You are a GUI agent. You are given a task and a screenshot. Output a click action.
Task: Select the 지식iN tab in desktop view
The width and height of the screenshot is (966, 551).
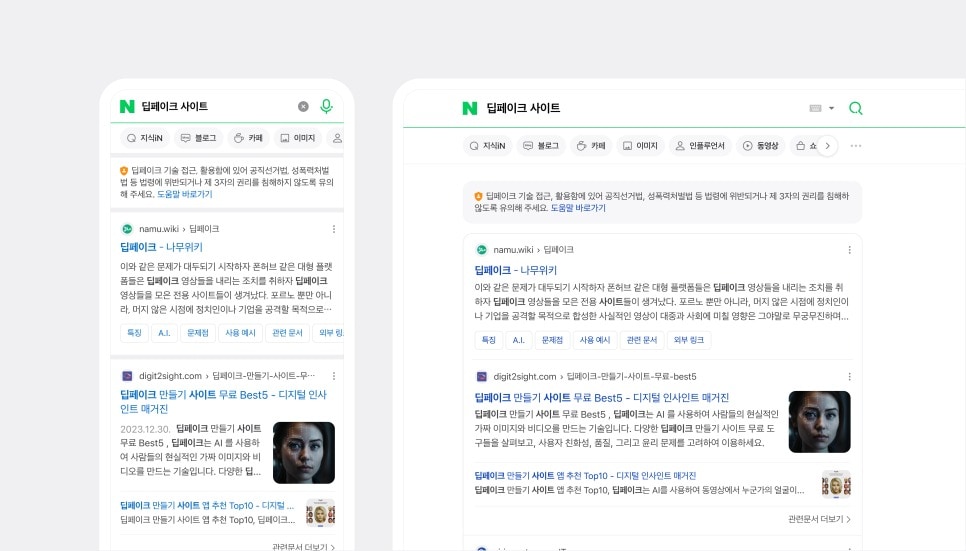click(x=487, y=146)
